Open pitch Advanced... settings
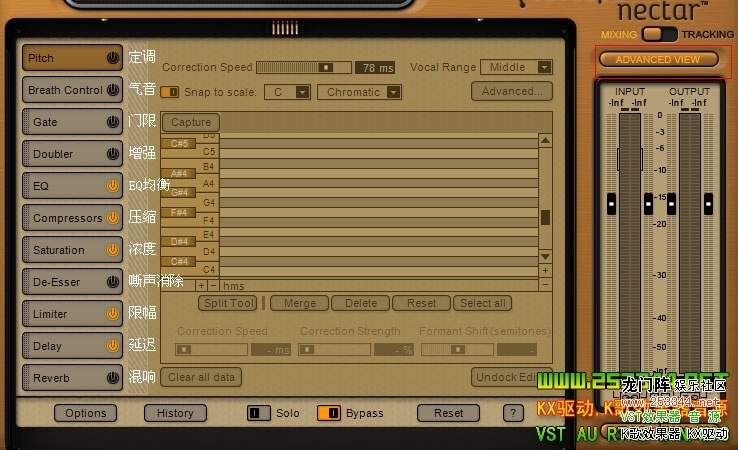This screenshot has width=738, height=450. tap(512, 91)
